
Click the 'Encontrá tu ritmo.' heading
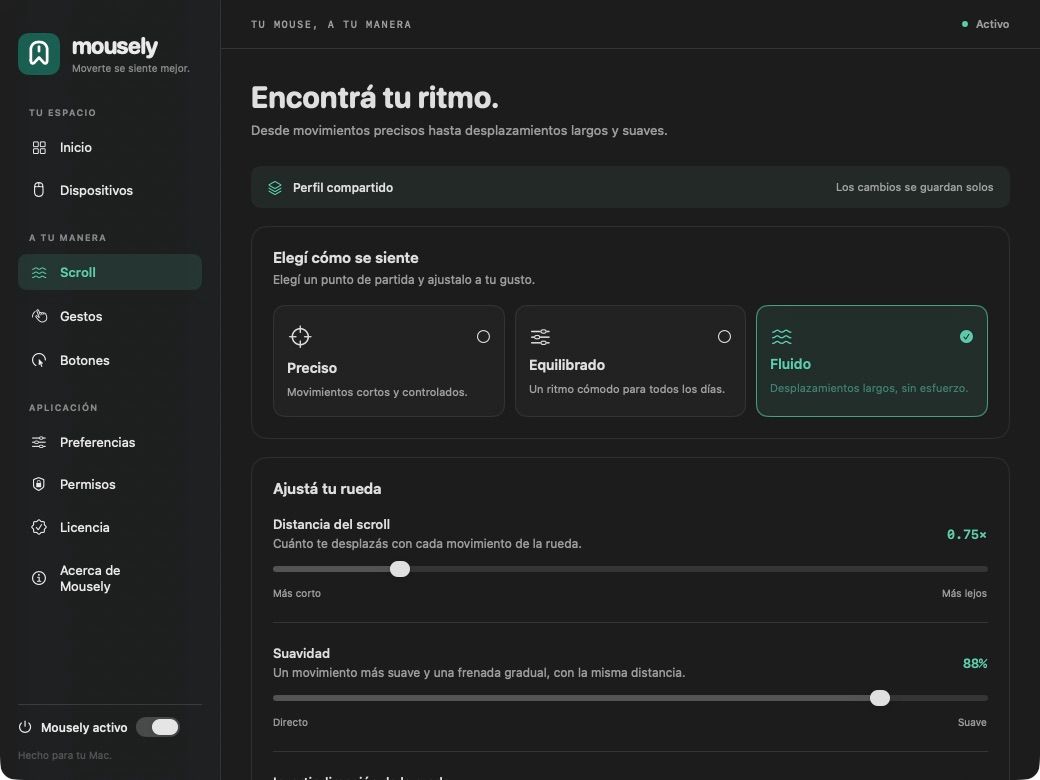click(x=375, y=98)
